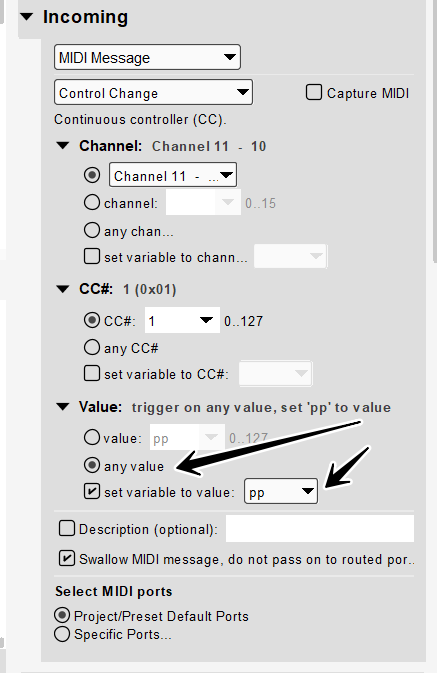Open the 'pp' variable dropdown
The image size is (437, 673).
click(x=281, y=491)
